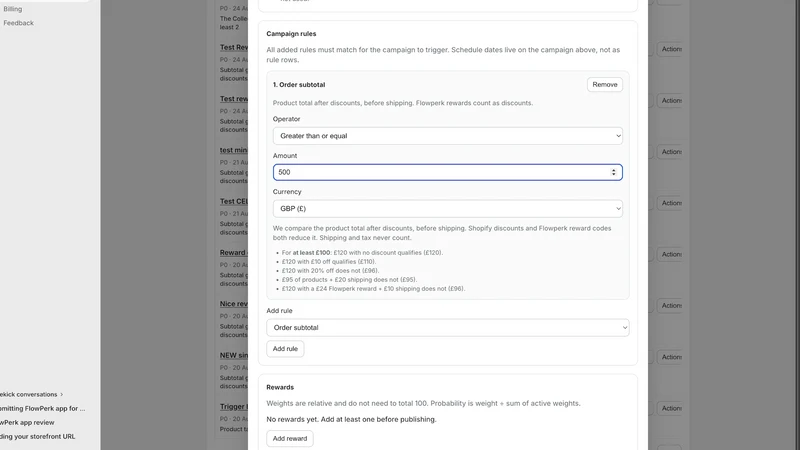Open Feedback in the sidebar
Screen dimensions: 800x450
point(18,23)
